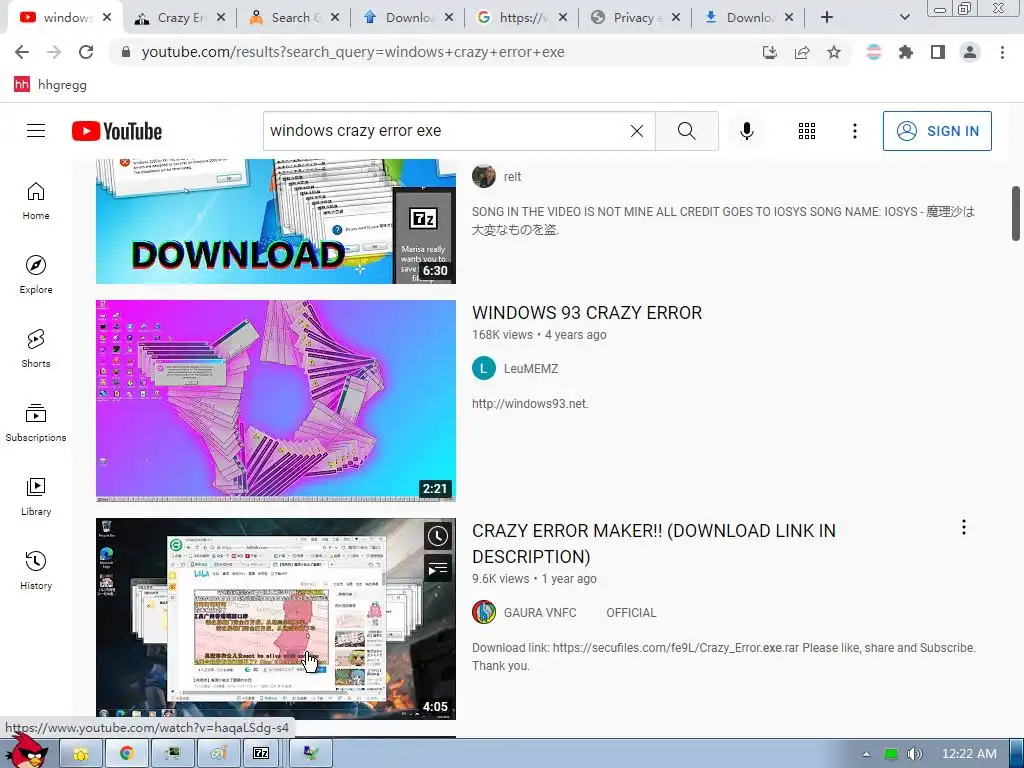Screen dimensions: 1024x768
Task: Open Chrome's three-dot main menu
Action: 1002,52
